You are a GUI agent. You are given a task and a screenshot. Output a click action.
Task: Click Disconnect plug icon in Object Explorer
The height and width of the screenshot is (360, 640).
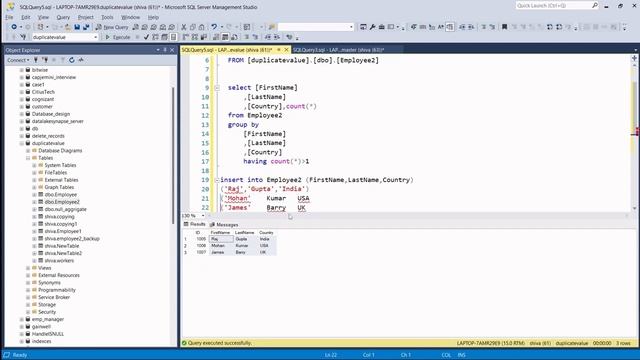click(45, 60)
